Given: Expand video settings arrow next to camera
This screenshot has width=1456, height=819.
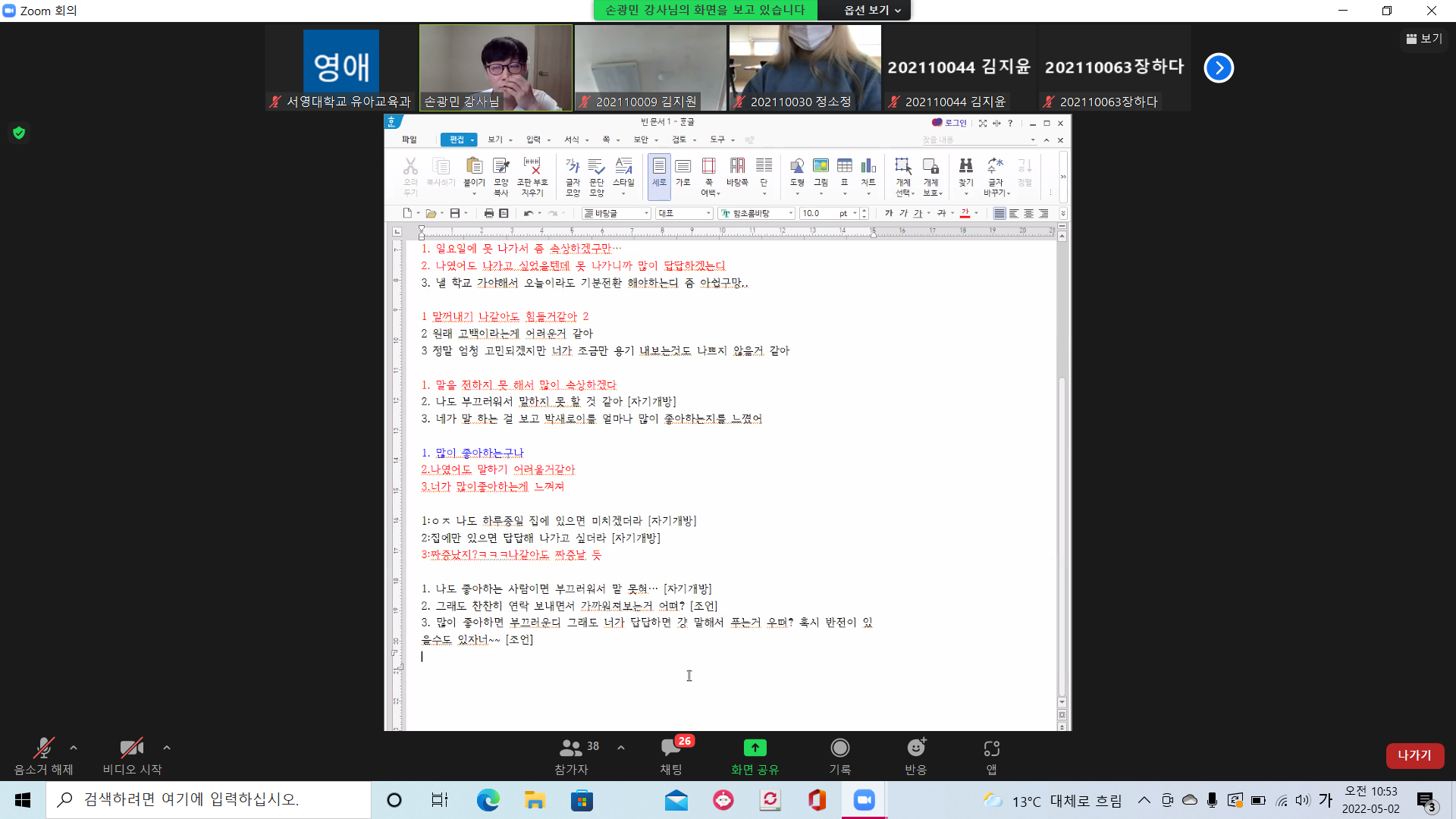Looking at the screenshot, I should 167,748.
